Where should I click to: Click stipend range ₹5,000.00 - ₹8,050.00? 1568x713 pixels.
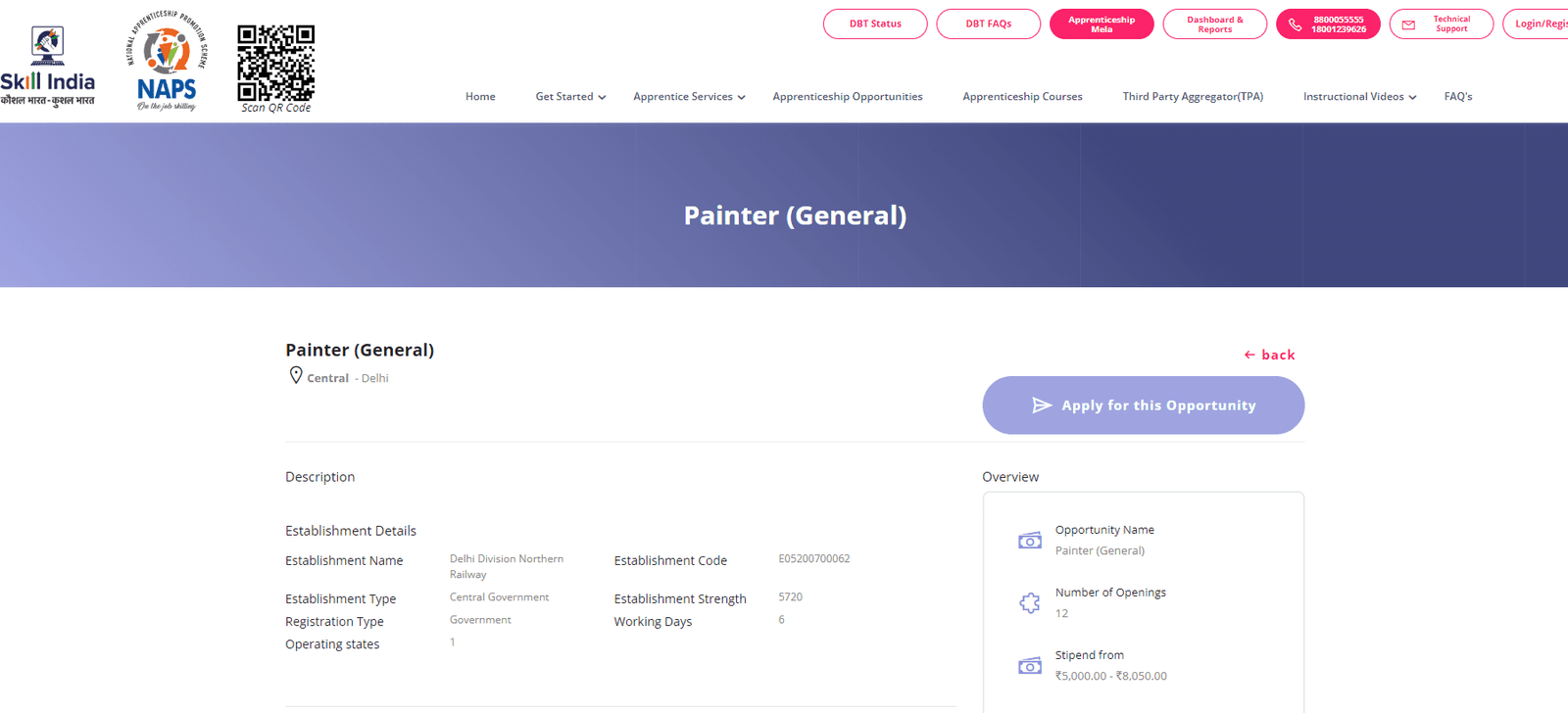point(1111,676)
